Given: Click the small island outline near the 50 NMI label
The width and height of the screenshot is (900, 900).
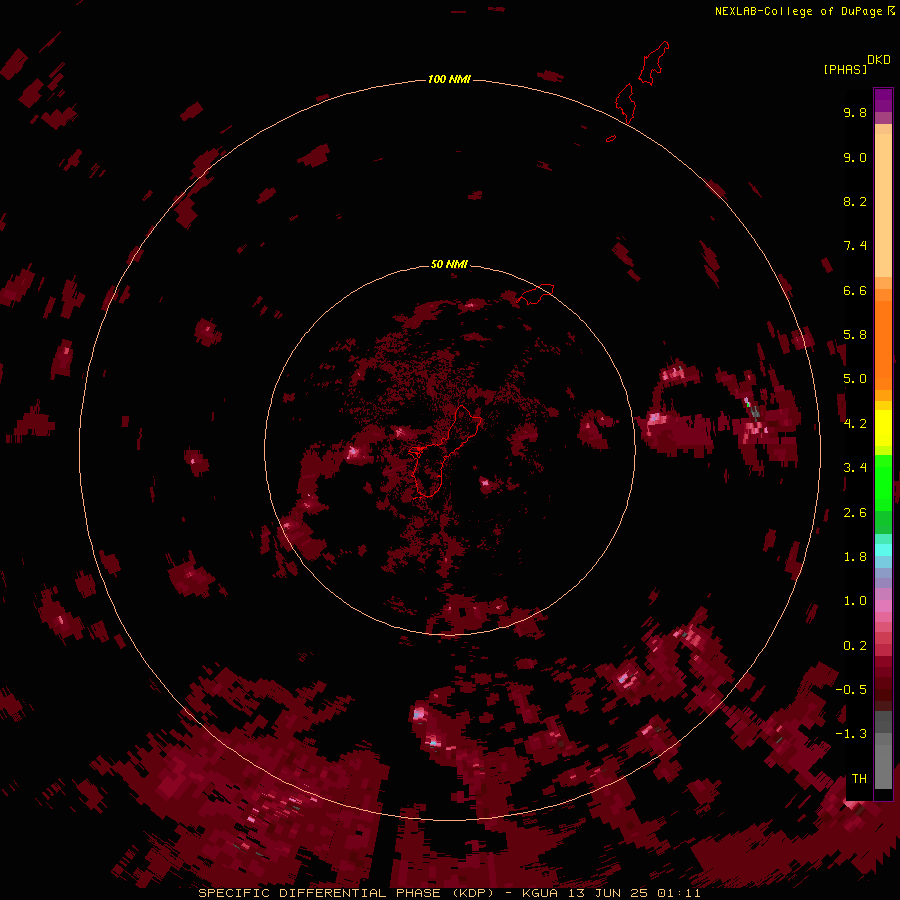Looking at the screenshot, I should tap(536, 293).
